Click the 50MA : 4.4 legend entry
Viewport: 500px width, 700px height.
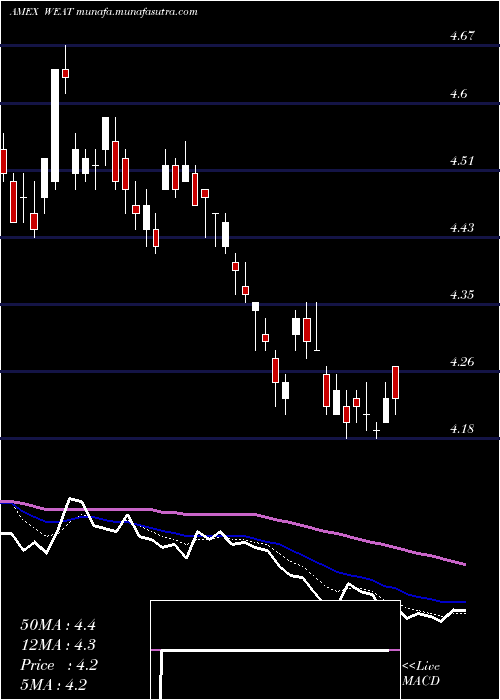(58, 624)
